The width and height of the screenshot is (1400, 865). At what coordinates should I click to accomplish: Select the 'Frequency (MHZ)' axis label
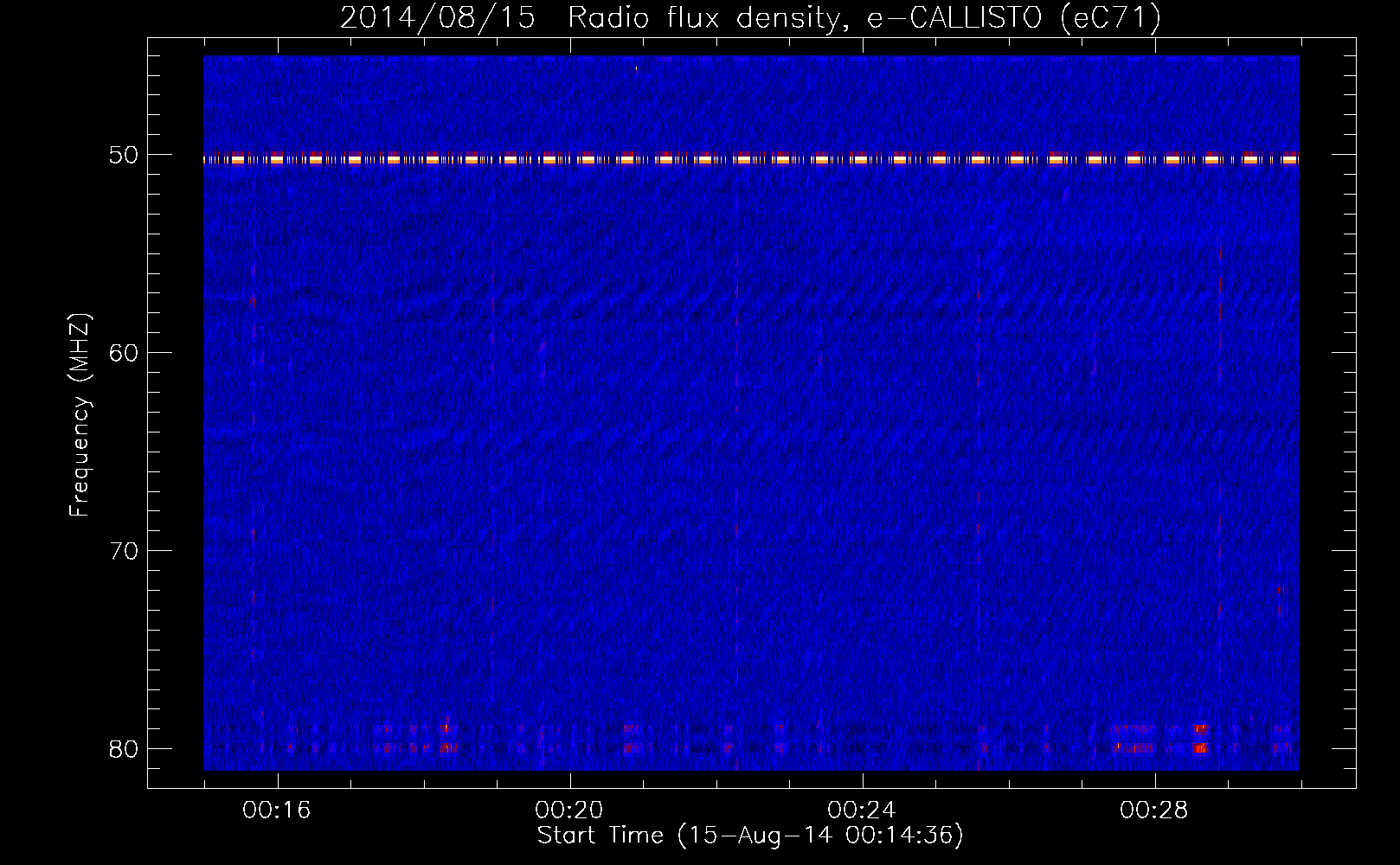[x=79, y=415]
